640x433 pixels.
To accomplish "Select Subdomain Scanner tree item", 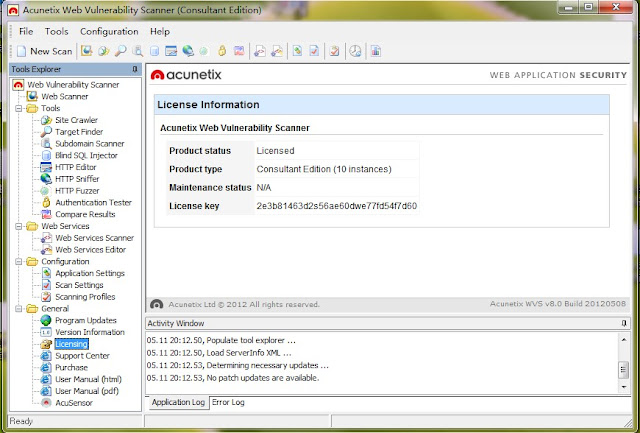I will pos(89,144).
